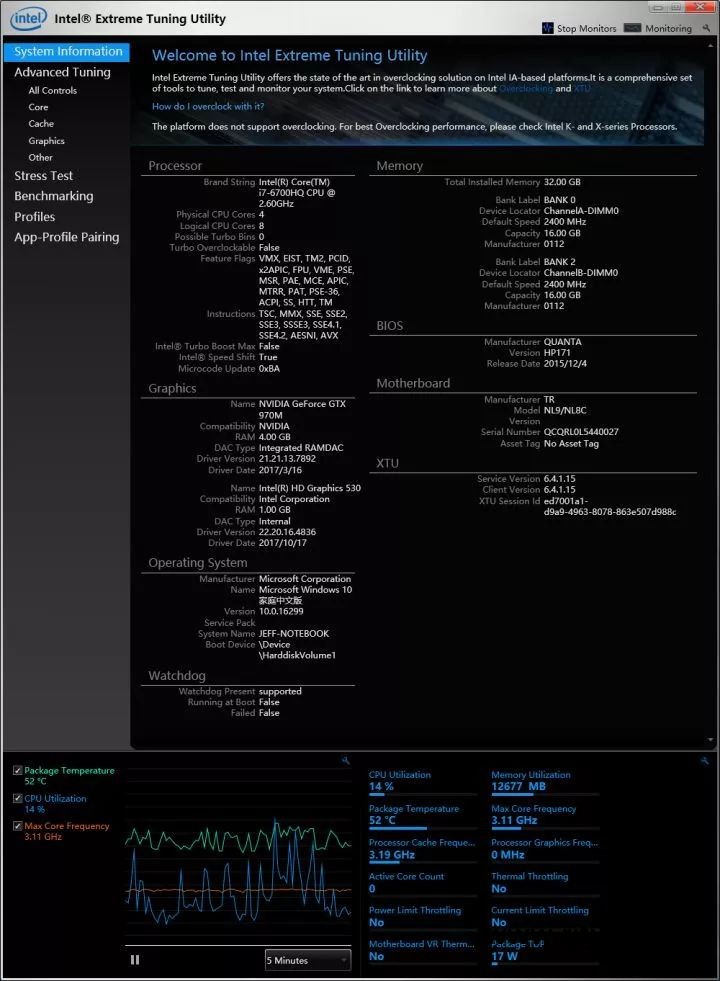The width and height of the screenshot is (720, 981).
Task: Click the BIOS version HP171 value
Action: 557,352
